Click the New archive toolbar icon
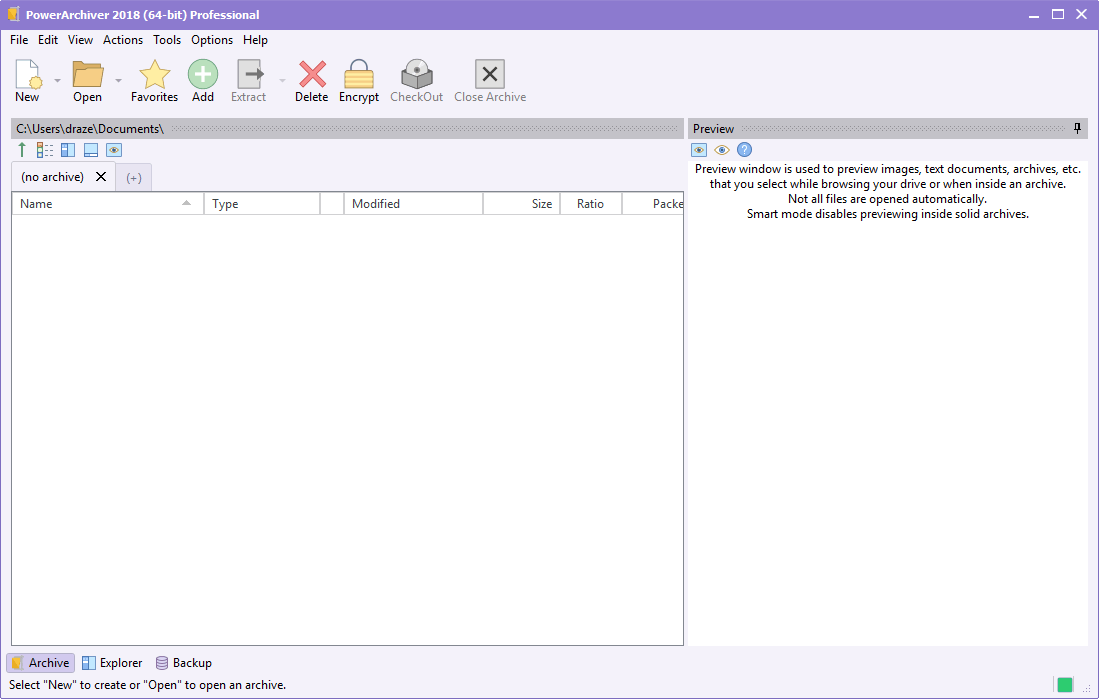Viewport: 1099px width, 699px height. pos(27,76)
